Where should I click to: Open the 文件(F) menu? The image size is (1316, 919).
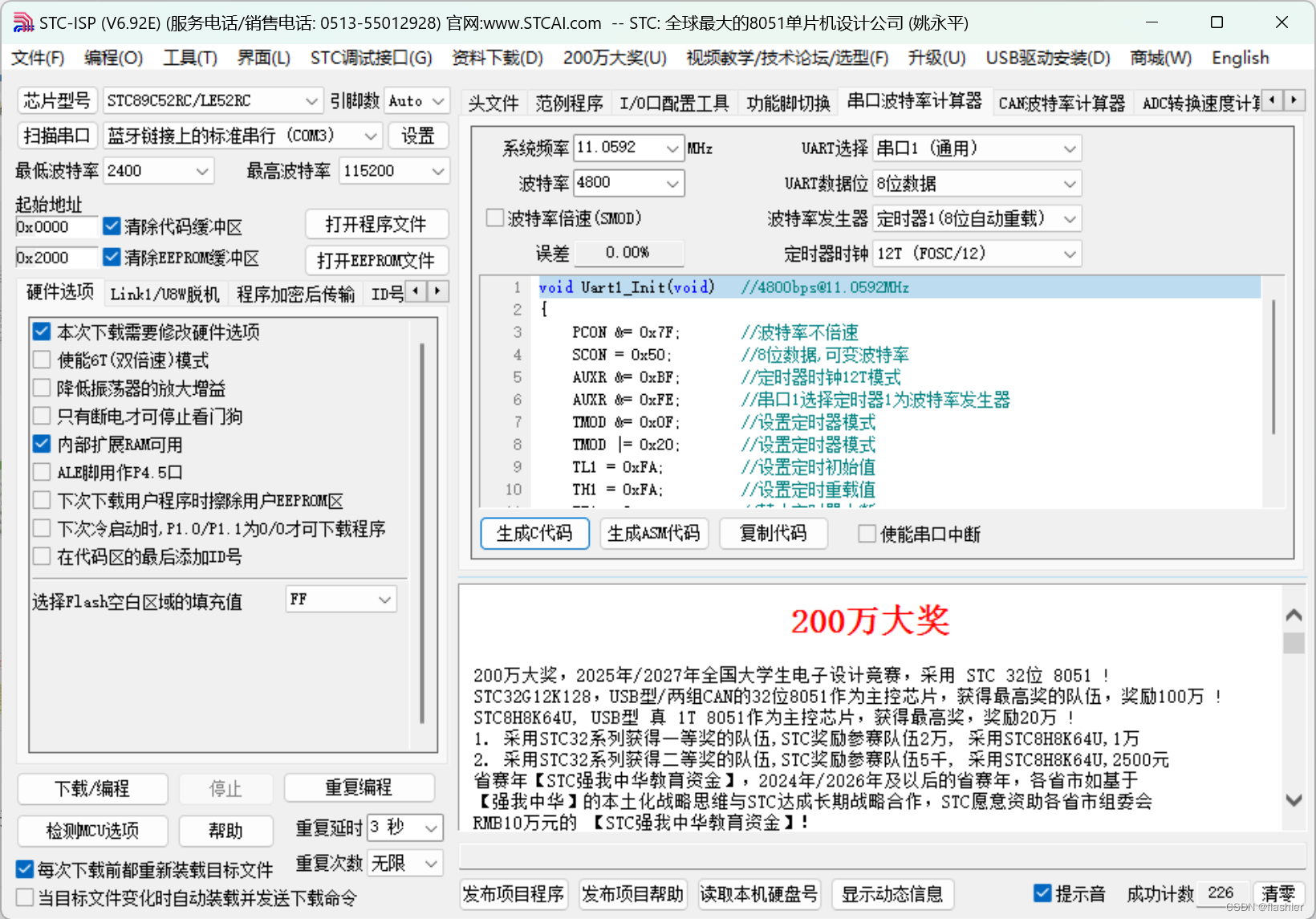point(38,58)
